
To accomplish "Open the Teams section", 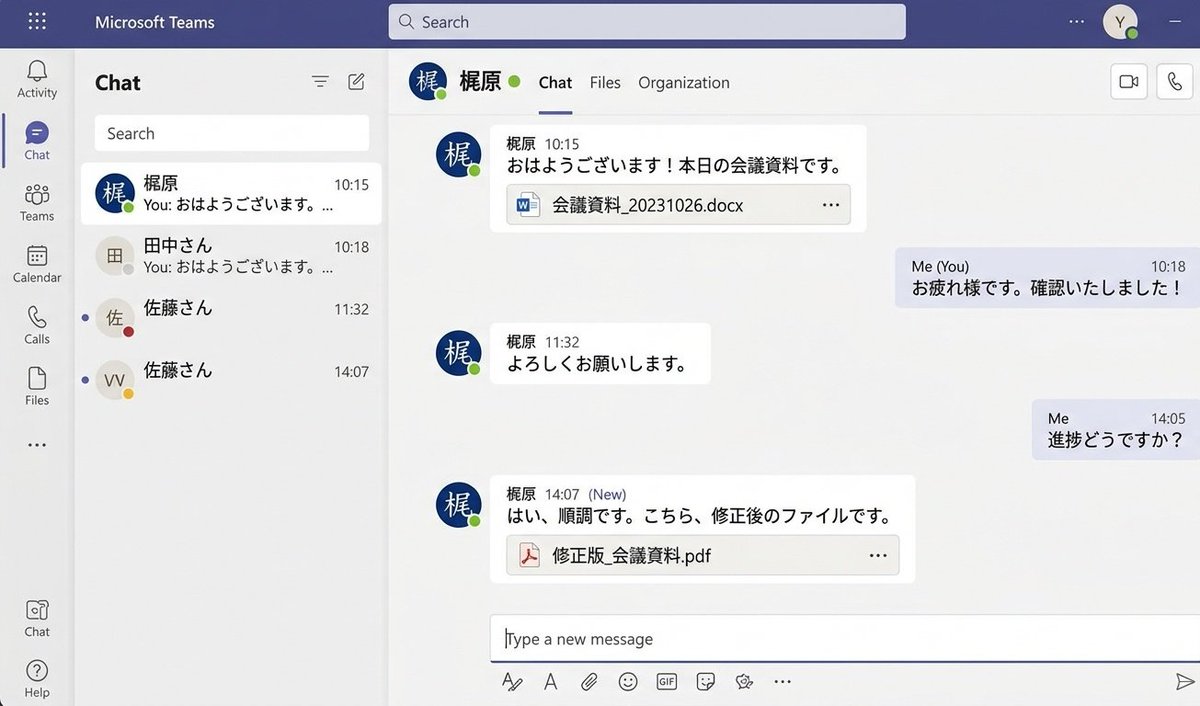I will [x=37, y=202].
